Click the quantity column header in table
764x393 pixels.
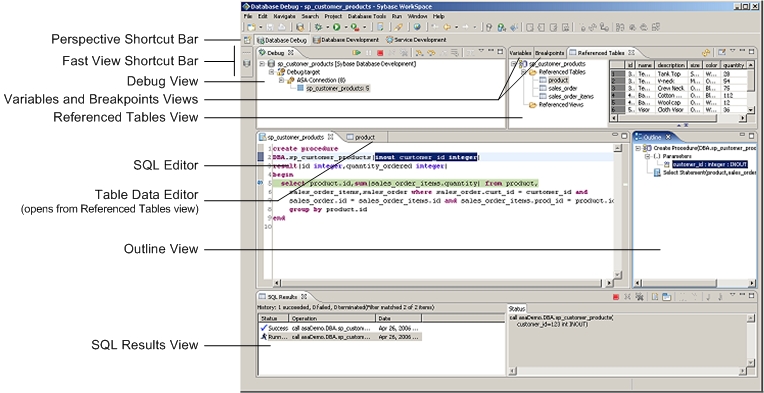click(x=733, y=65)
